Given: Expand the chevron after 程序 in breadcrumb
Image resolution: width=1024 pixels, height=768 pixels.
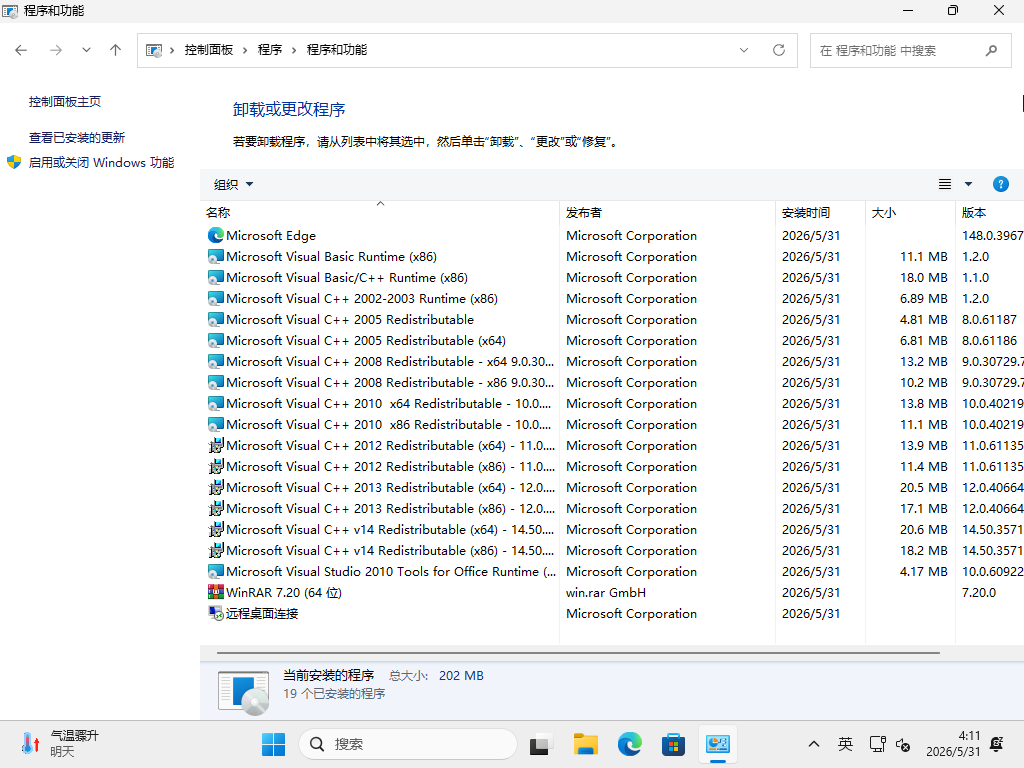Looking at the screenshot, I should (294, 50).
